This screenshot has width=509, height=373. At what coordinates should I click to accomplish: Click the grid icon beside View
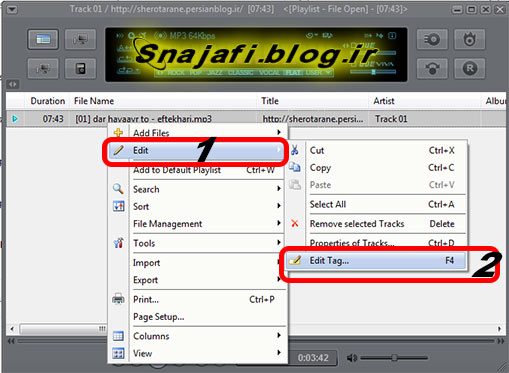point(118,353)
